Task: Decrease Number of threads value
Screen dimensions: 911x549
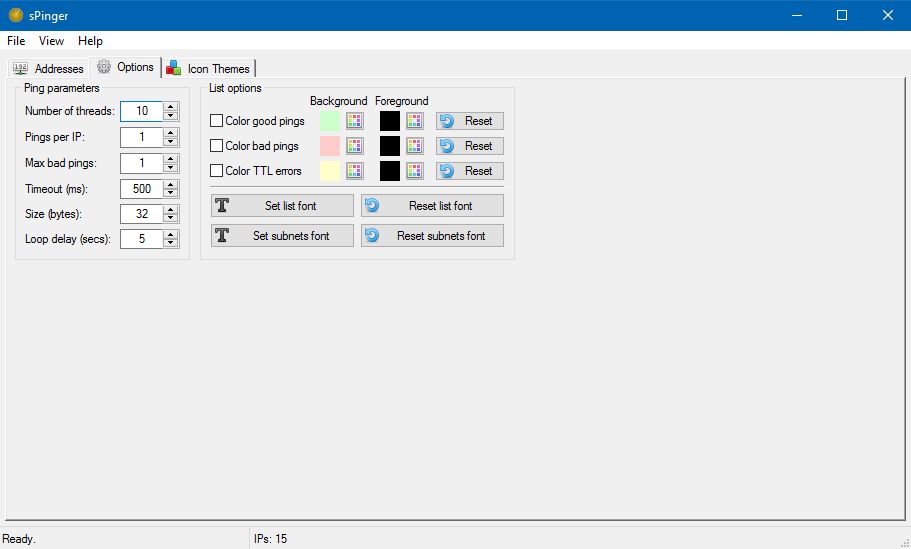Action: coord(170,116)
